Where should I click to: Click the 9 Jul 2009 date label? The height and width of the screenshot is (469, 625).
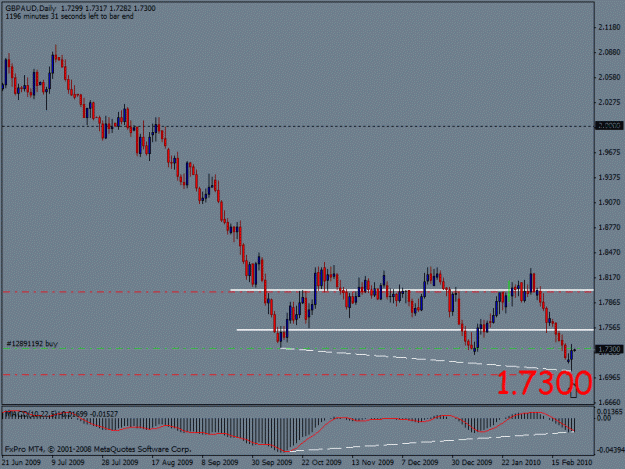click(68, 462)
